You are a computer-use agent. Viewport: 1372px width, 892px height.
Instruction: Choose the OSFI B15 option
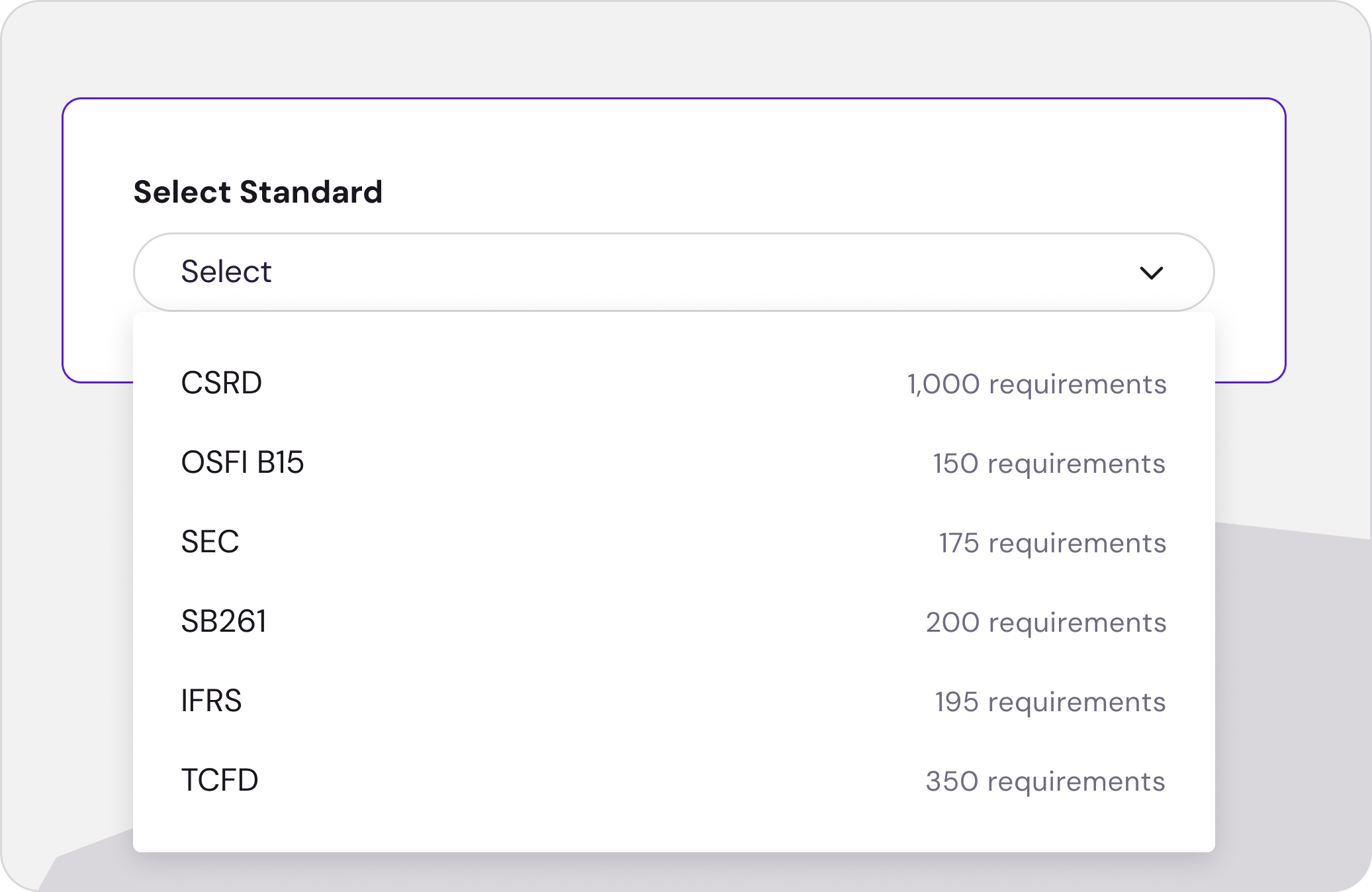pos(674,463)
